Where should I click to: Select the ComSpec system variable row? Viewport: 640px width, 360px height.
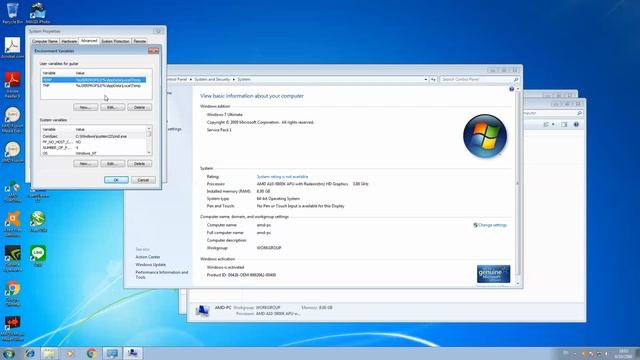tap(93, 136)
